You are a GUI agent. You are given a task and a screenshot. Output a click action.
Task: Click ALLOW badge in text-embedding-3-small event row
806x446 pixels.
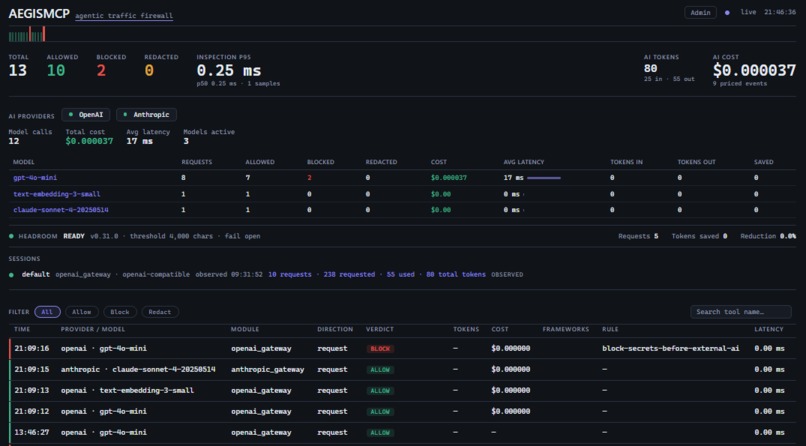[x=380, y=391]
